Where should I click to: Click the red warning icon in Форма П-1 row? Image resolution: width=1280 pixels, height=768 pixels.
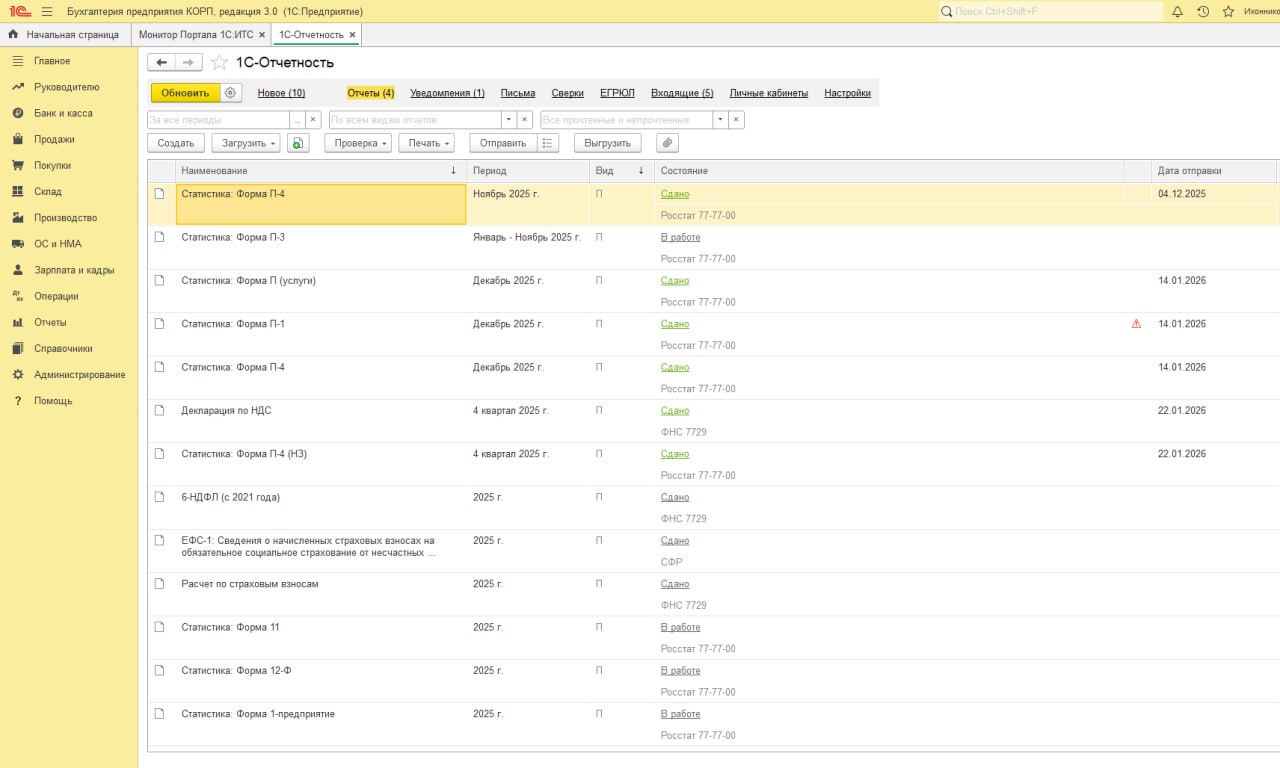tap(1136, 324)
